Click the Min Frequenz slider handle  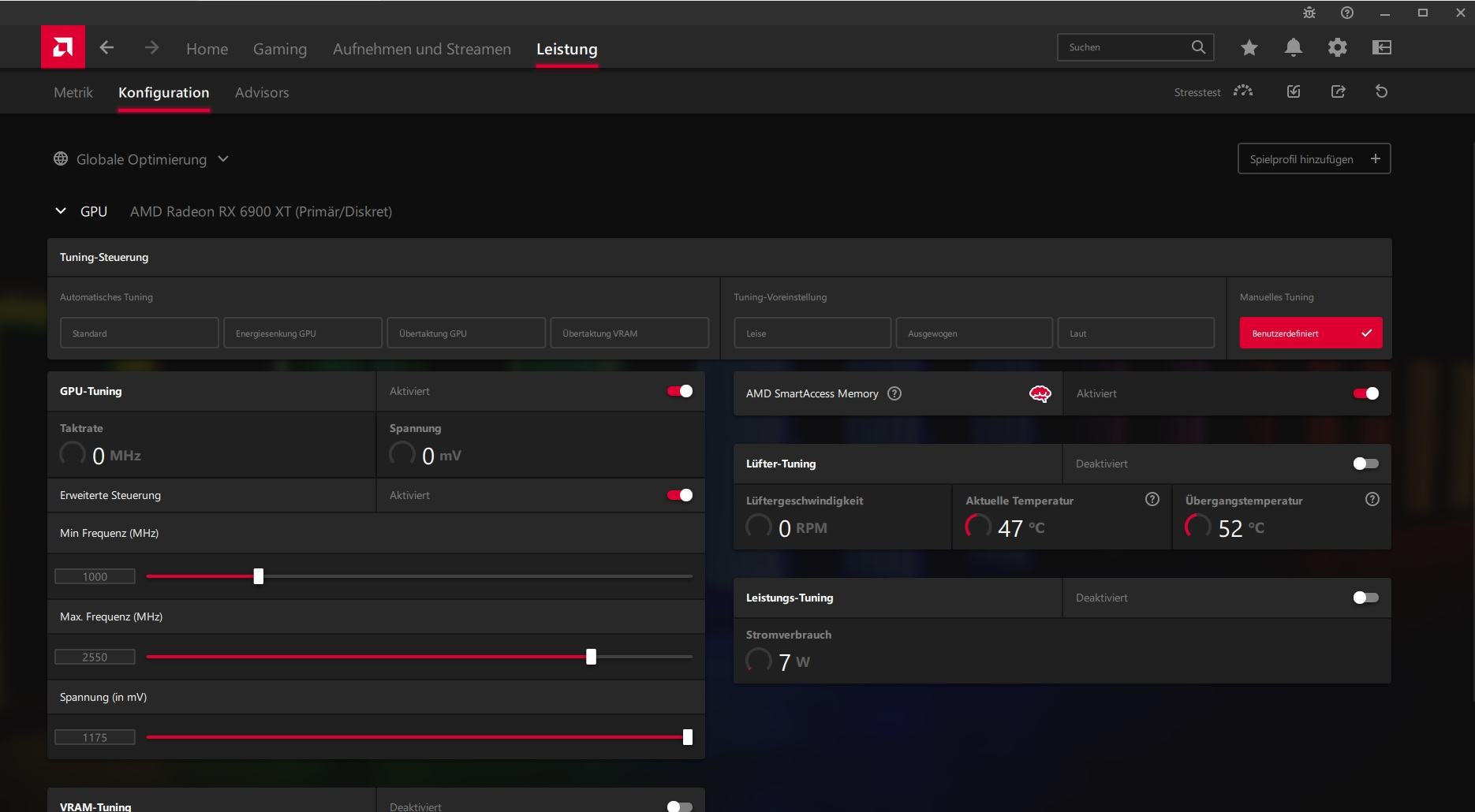tap(259, 576)
